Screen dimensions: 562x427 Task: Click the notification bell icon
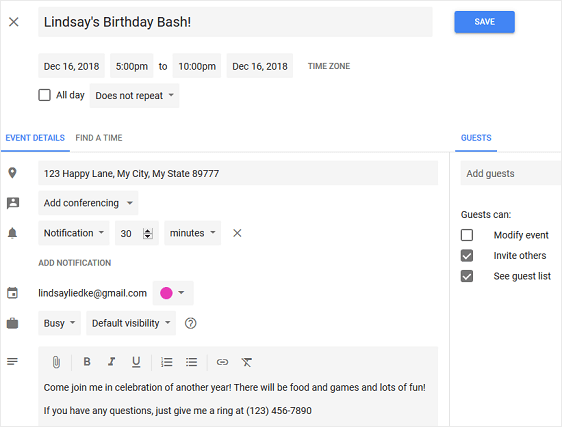pyautogui.click(x=13, y=233)
